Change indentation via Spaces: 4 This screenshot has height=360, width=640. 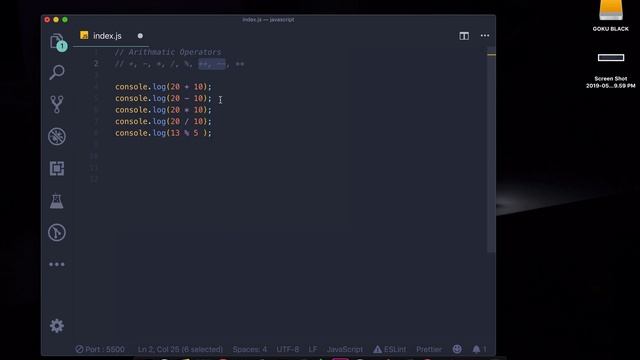pyautogui.click(x=250, y=349)
